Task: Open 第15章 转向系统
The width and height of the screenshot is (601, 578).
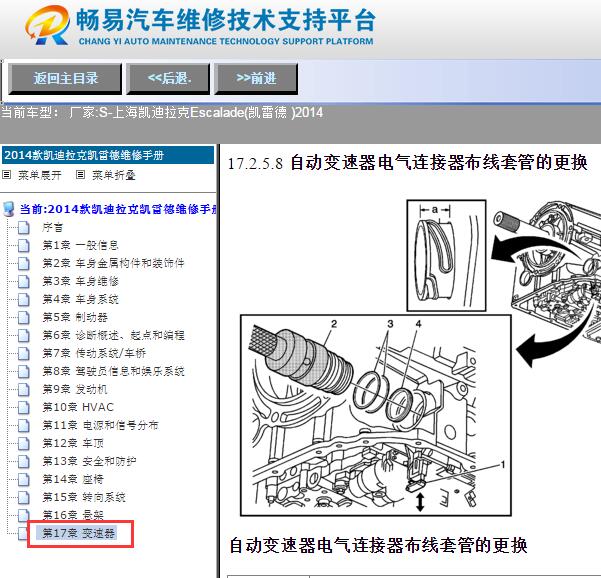Action: [x=84, y=497]
